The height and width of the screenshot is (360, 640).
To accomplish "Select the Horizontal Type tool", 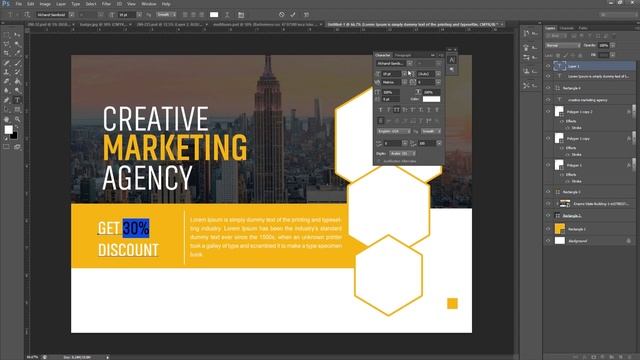I will [x=17, y=100].
